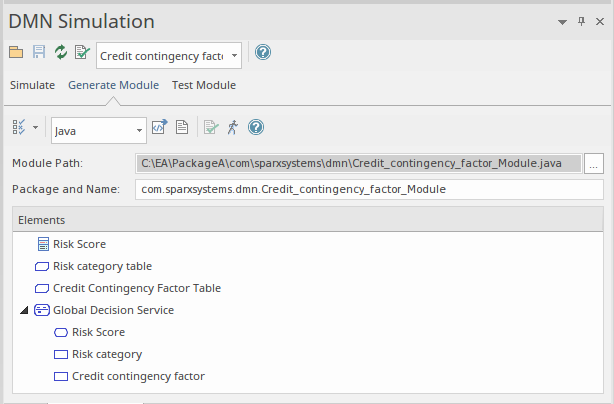Open the checklist options dropdown arrow
614x404 pixels.
click(36, 128)
